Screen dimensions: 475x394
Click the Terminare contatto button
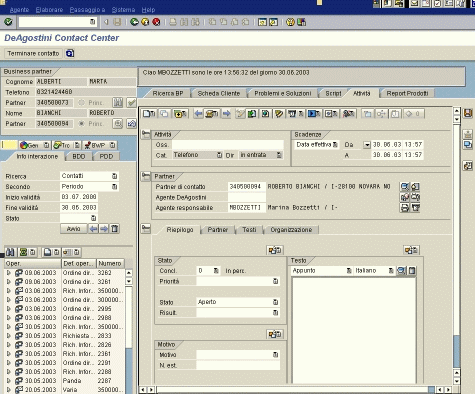click(33, 53)
